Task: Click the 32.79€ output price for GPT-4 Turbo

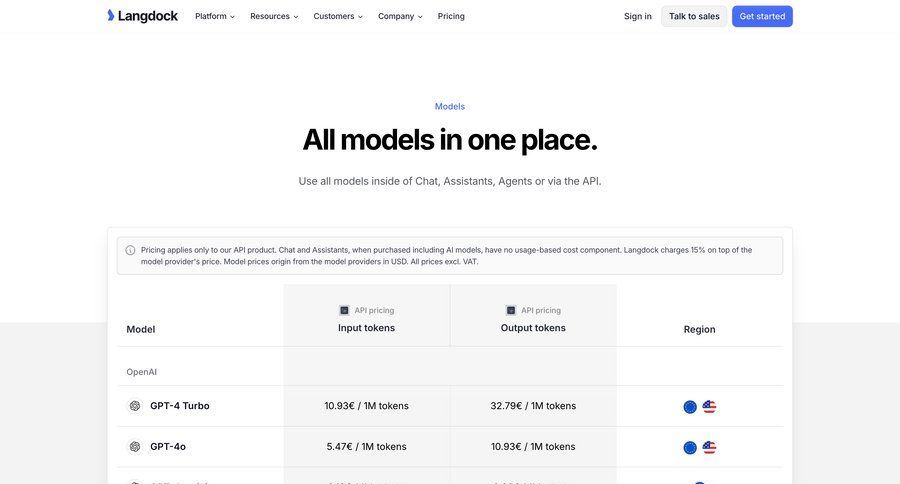Action: coord(533,406)
